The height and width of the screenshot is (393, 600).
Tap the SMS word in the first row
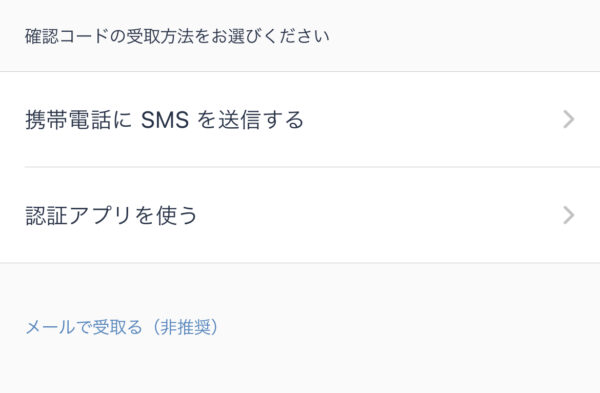click(165, 120)
